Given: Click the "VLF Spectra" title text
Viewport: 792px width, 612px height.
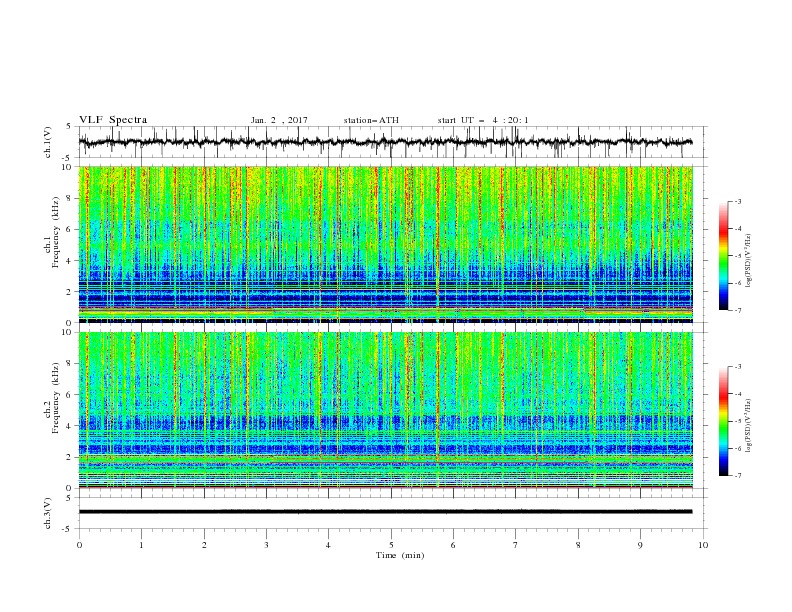Looking at the screenshot, I should pos(113,120).
